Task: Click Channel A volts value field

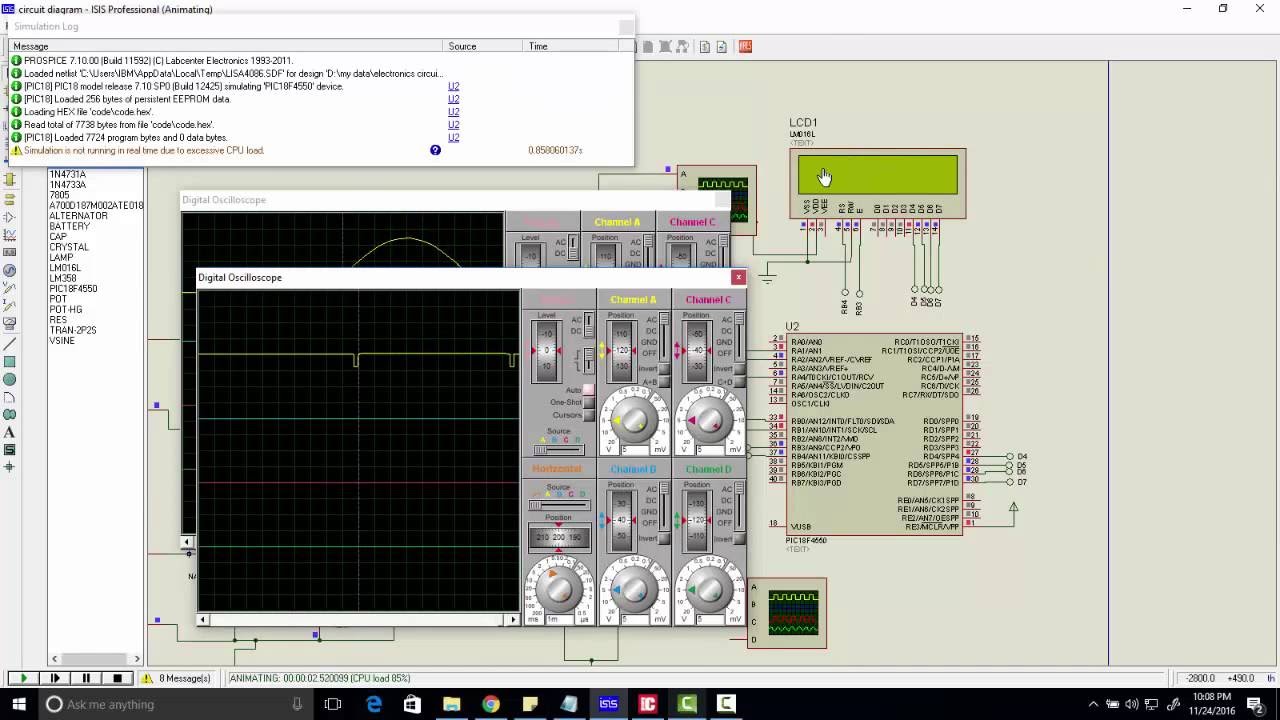Action: [x=634, y=450]
